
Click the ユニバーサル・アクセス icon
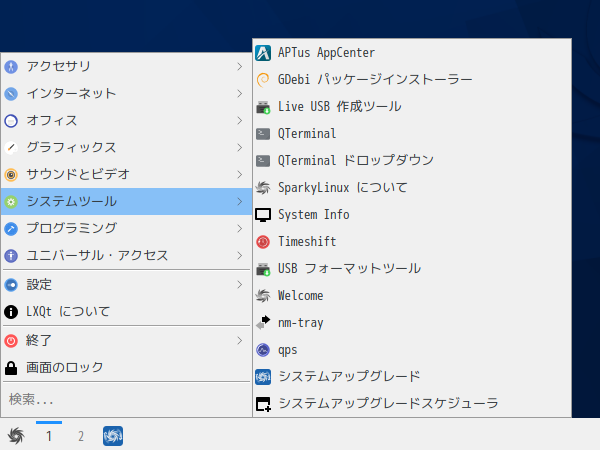coord(11,256)
